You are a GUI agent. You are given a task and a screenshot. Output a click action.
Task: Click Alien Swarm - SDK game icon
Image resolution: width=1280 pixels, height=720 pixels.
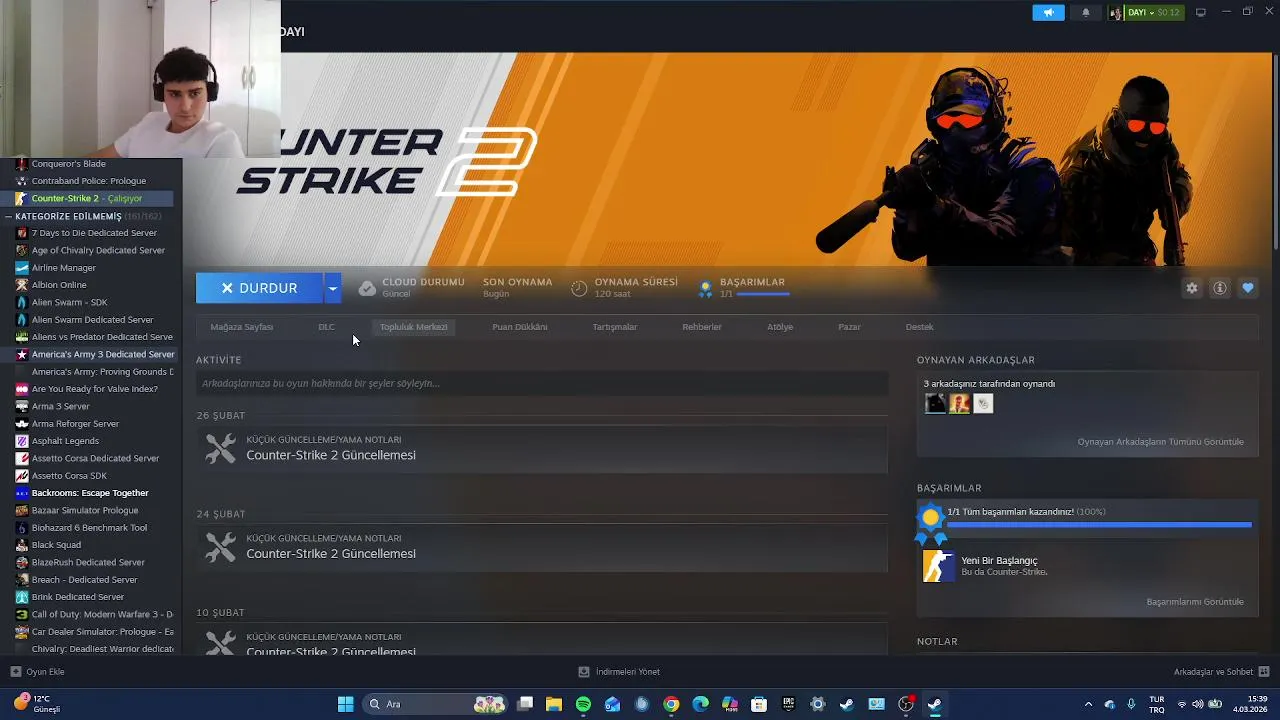click(22, 302)
